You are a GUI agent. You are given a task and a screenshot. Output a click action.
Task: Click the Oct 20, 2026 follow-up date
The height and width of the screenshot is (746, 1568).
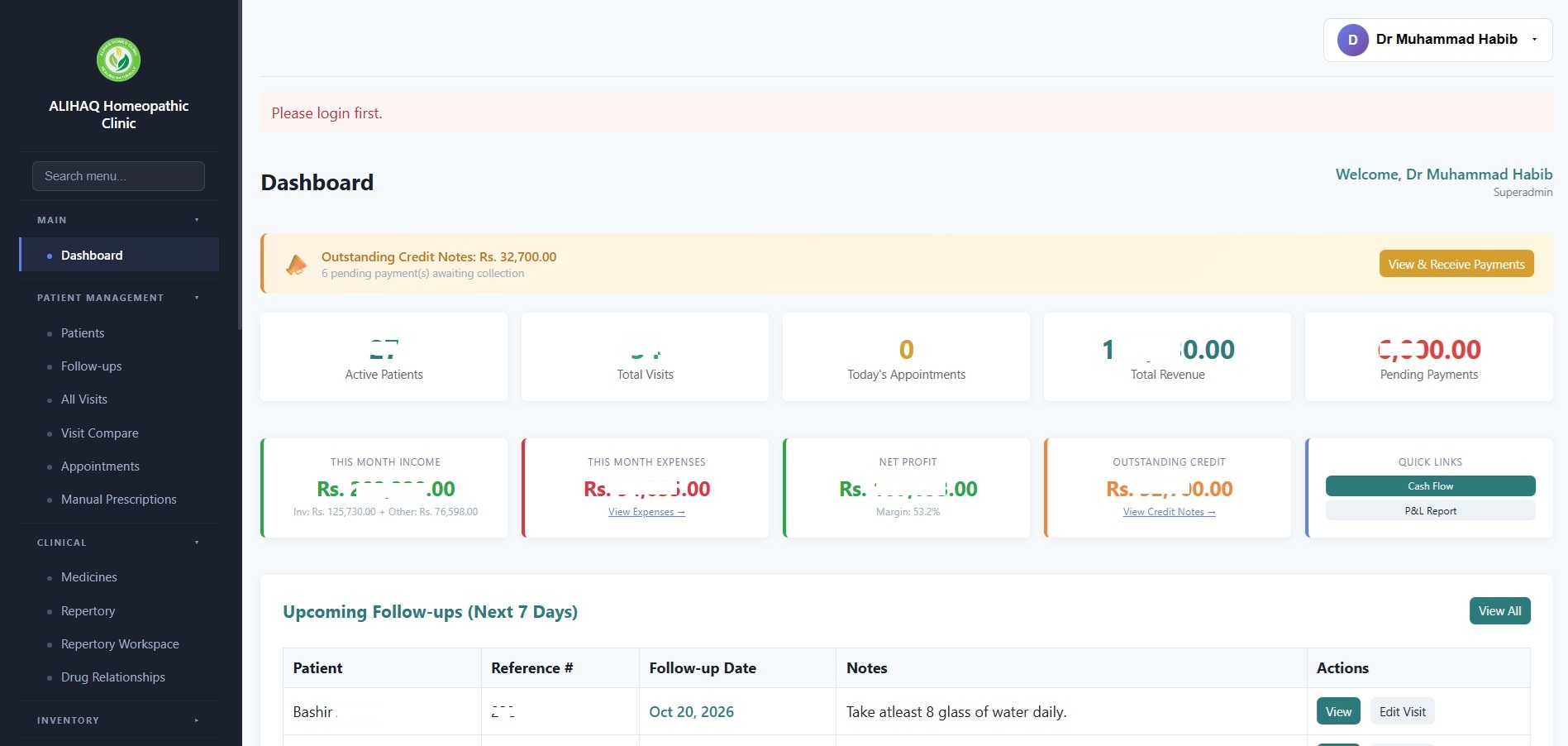[691, 712]
